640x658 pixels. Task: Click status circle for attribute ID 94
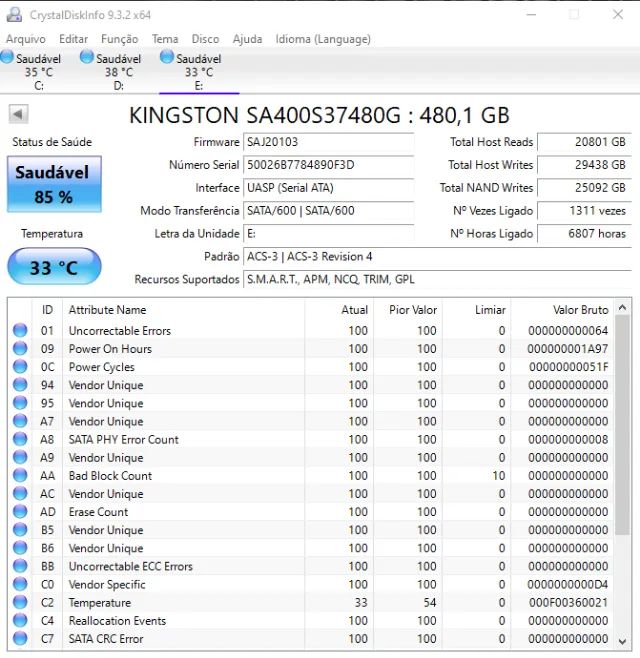tap(20, 384)
